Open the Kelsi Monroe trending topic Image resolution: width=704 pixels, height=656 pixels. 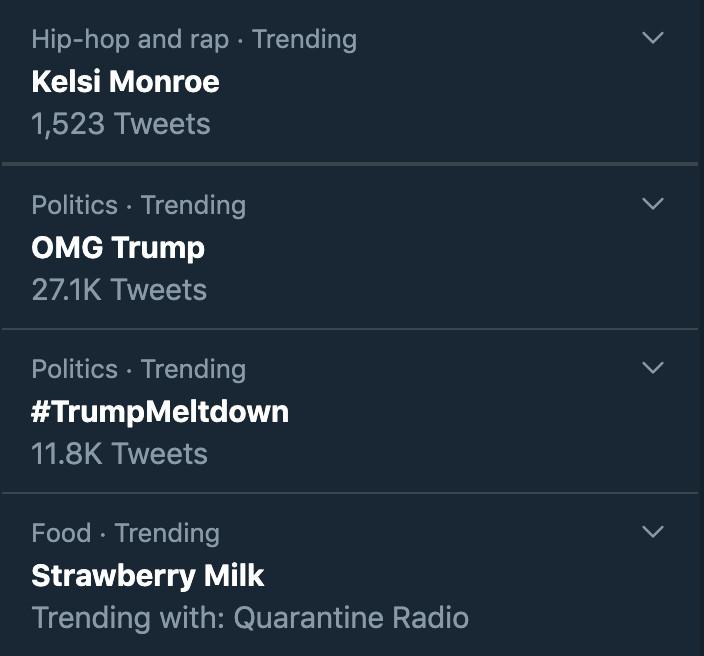125,82
